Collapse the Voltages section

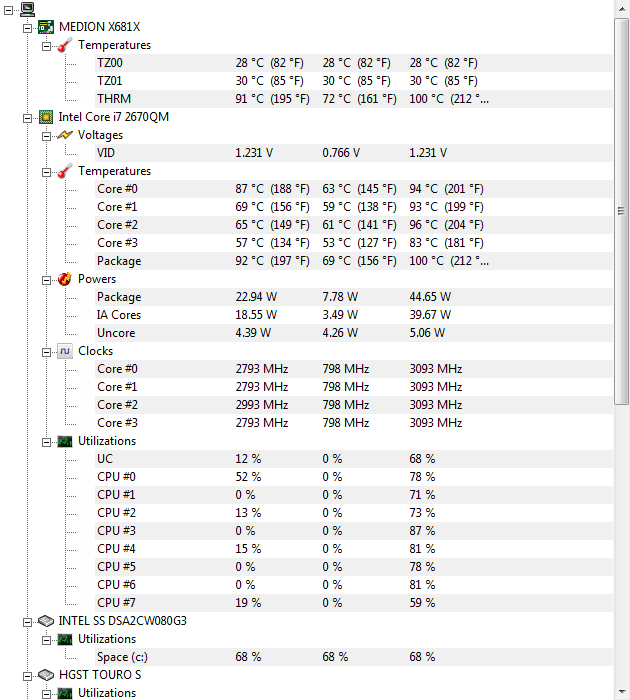(46, 135)
